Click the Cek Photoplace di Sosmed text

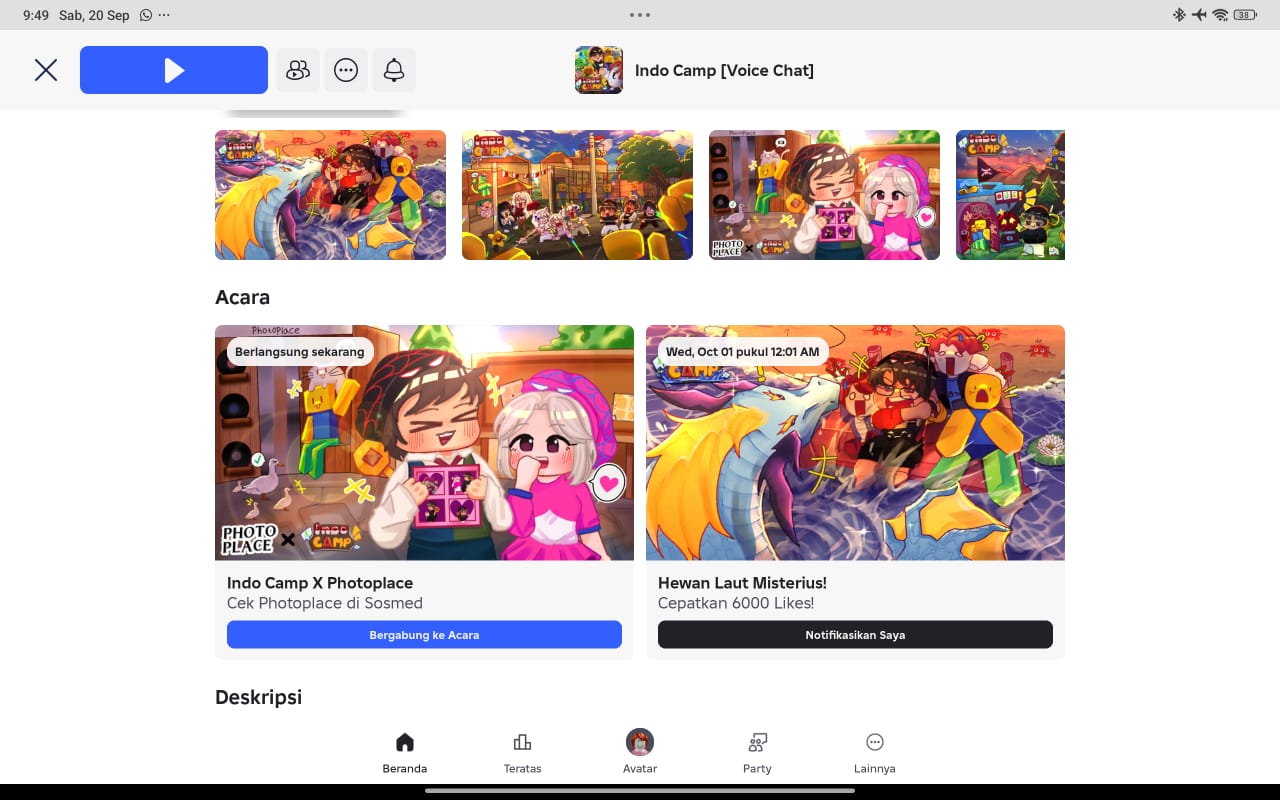coord(325,603)
